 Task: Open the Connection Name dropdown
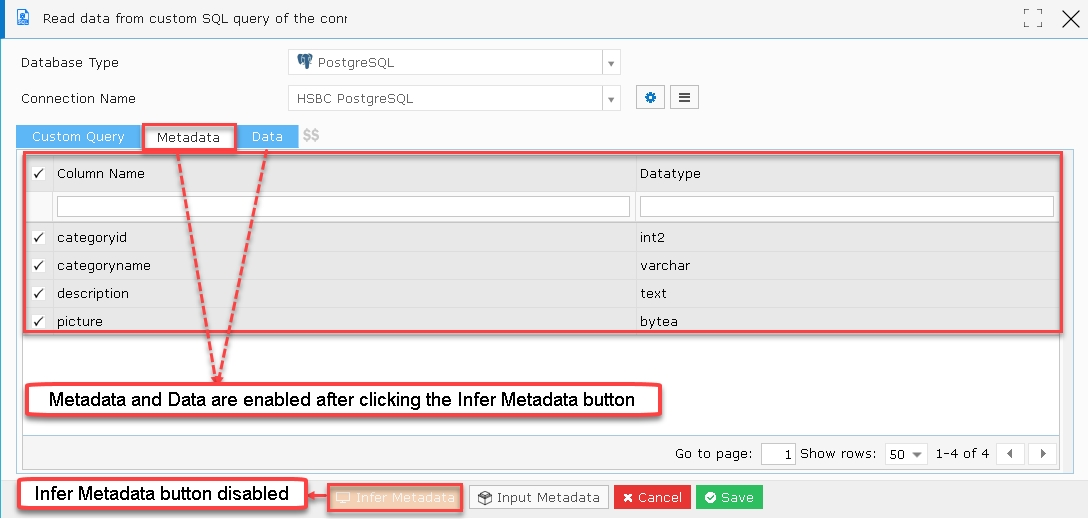pyautogui.click(x=611, y=99)
